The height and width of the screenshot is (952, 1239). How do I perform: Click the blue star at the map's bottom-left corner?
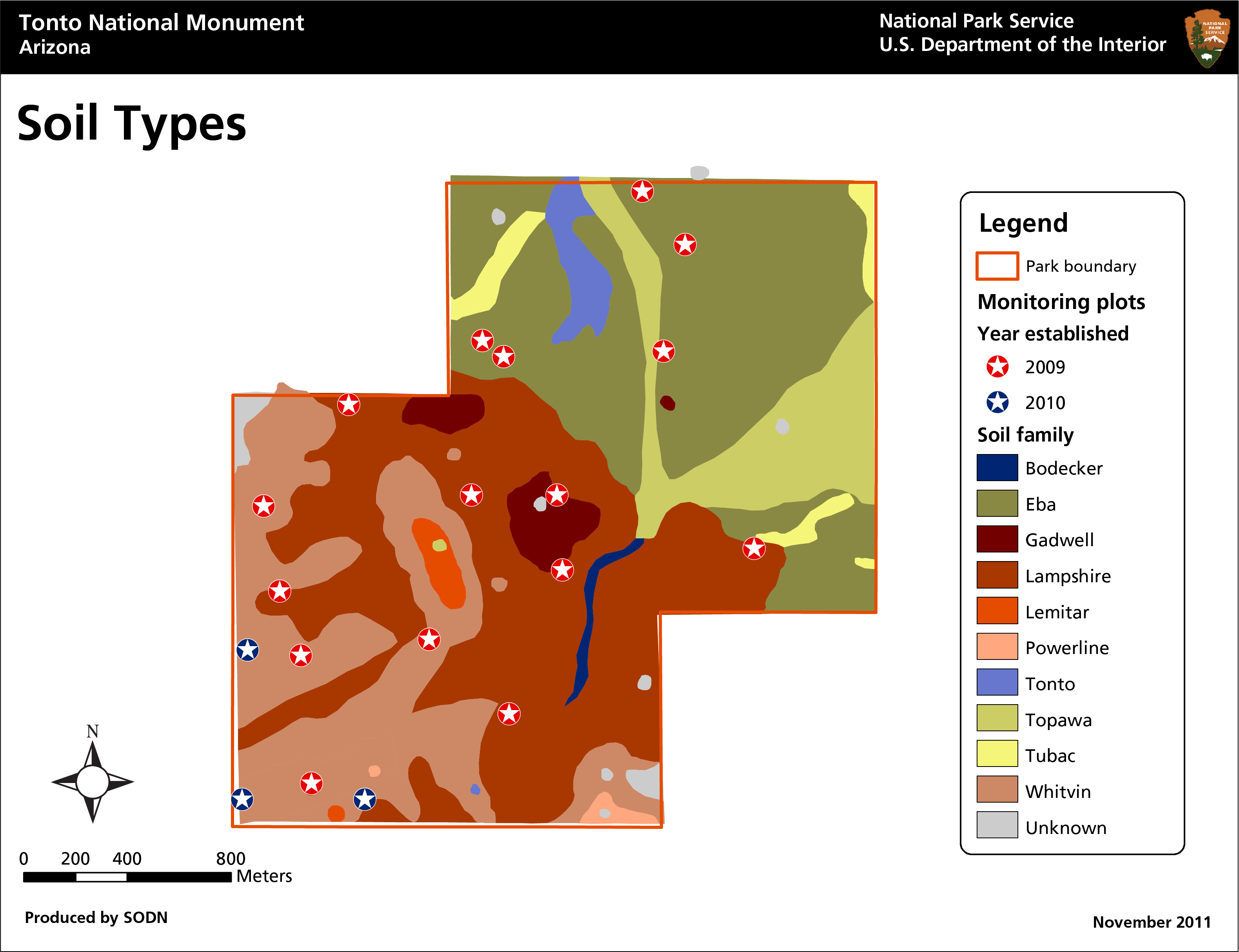point(242,799)
